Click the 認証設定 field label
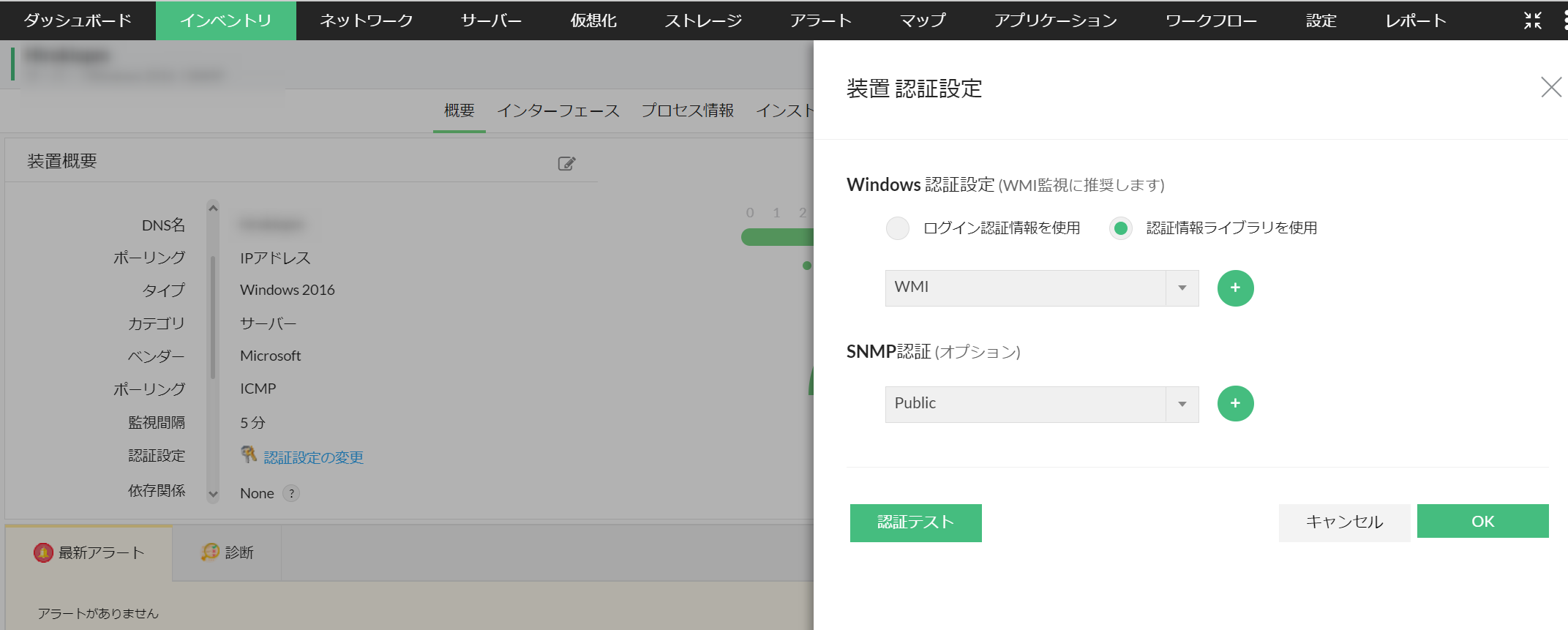The height and width of the screenshot is (630, 1568). pos(157,456)
